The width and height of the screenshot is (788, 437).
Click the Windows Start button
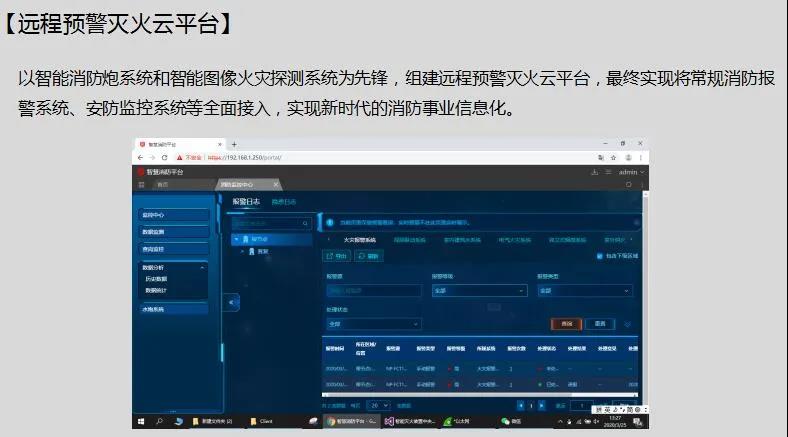(141, 422)
